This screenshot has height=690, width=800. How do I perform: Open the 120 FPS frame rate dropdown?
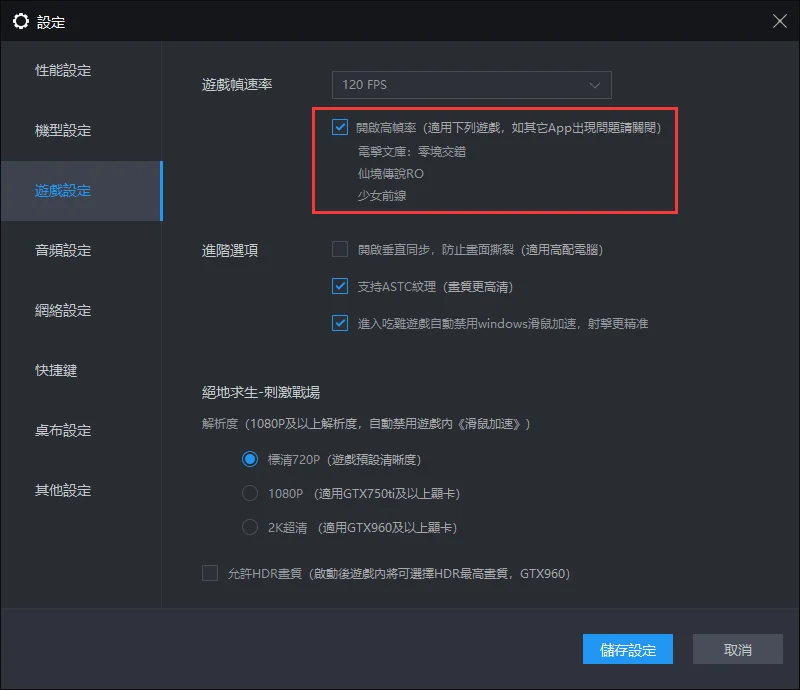pos(471,85)
